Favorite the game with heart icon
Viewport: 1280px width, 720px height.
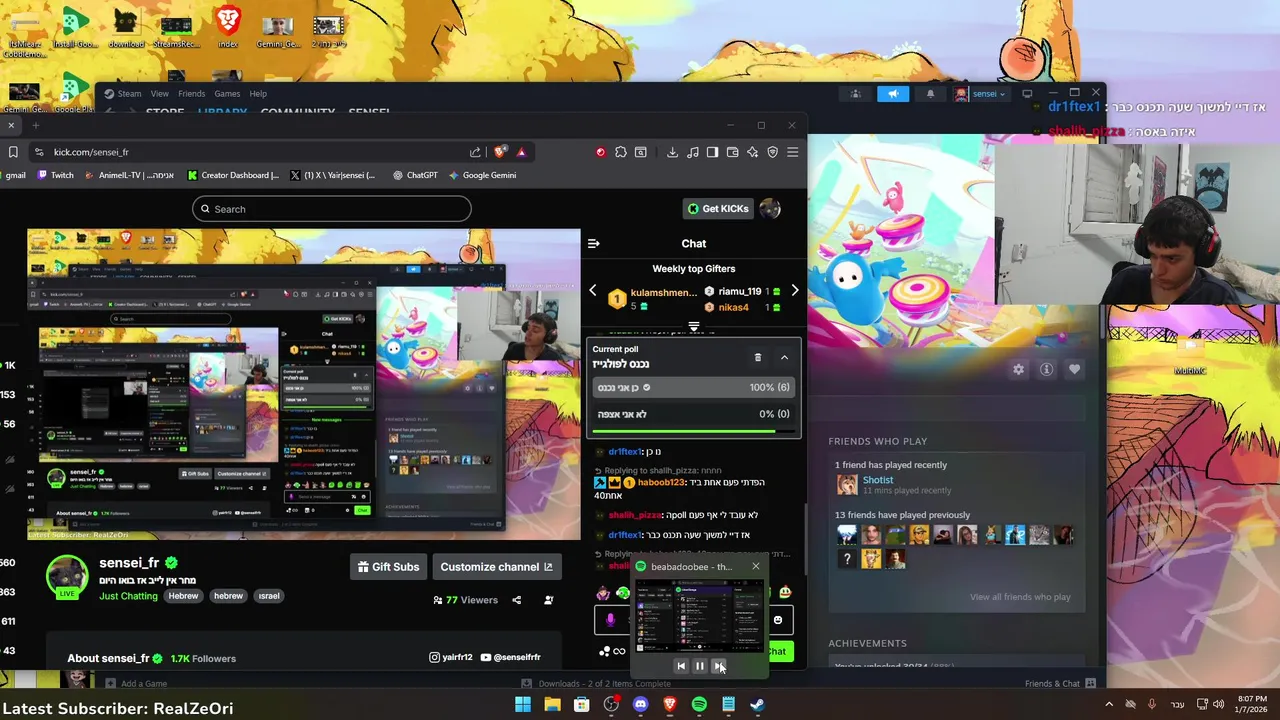coord(1074,369)
